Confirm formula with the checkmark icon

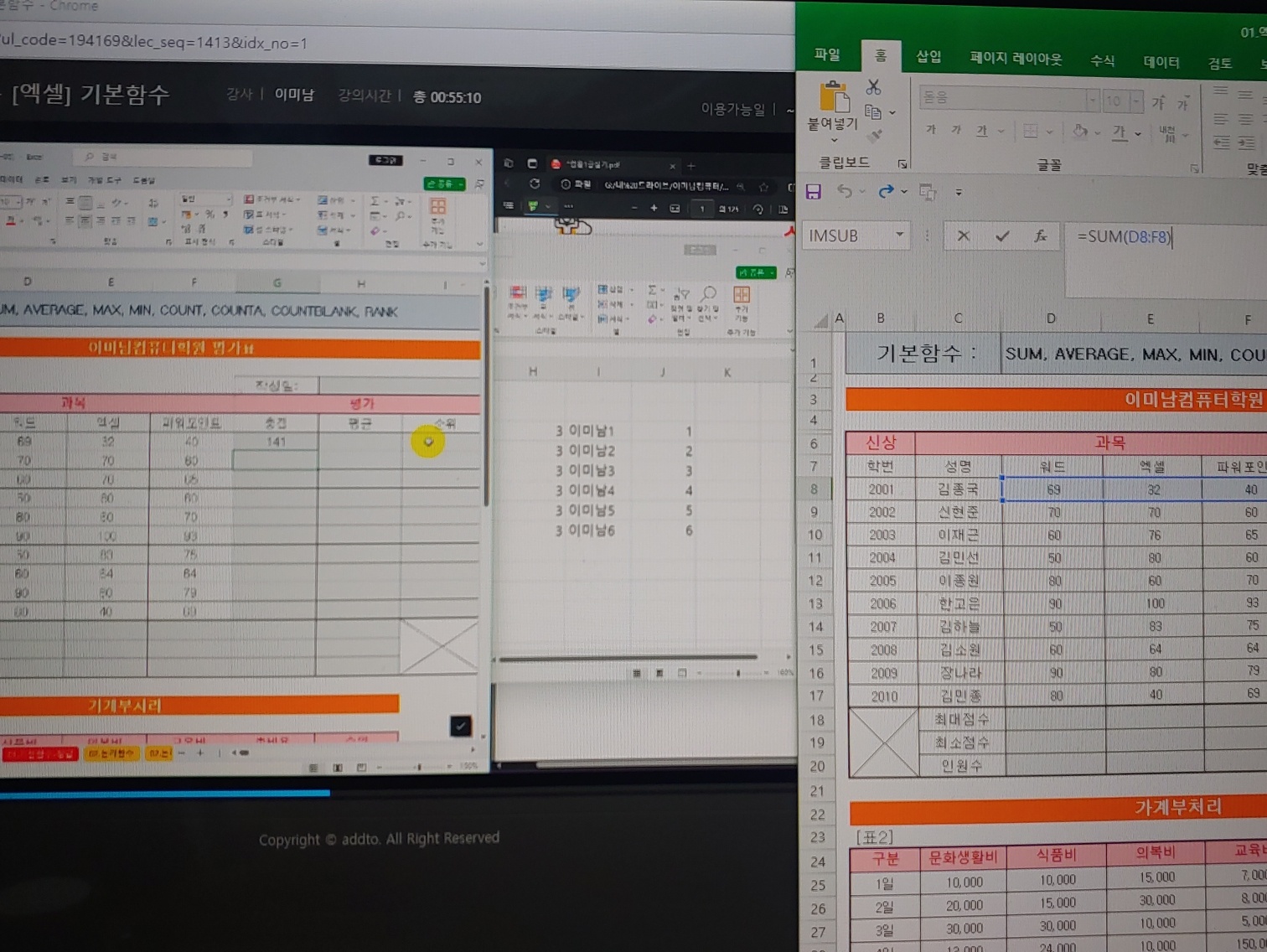[x=1002, y=236]
